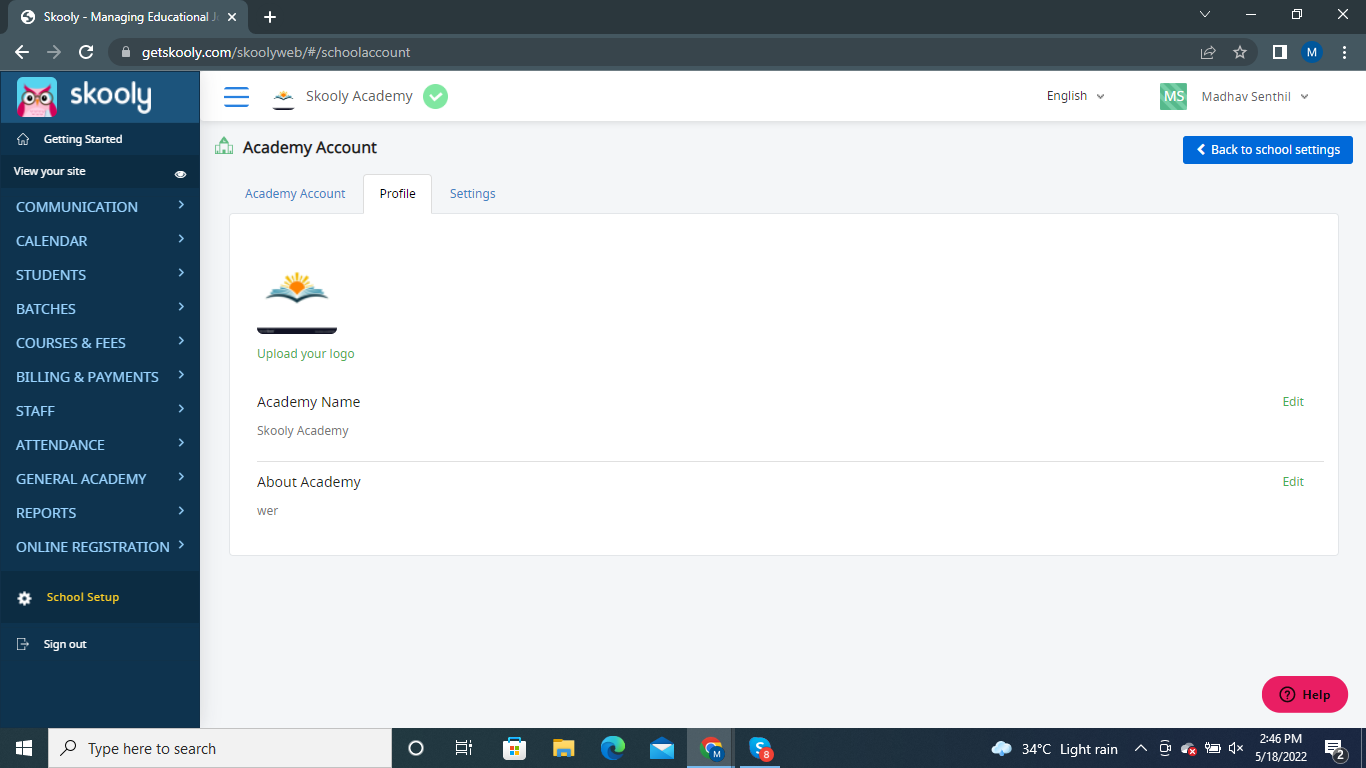The image size is (1366, 768).
Task: Expand the GENERAL ACADEMY menu
Action: pos(100,479)
